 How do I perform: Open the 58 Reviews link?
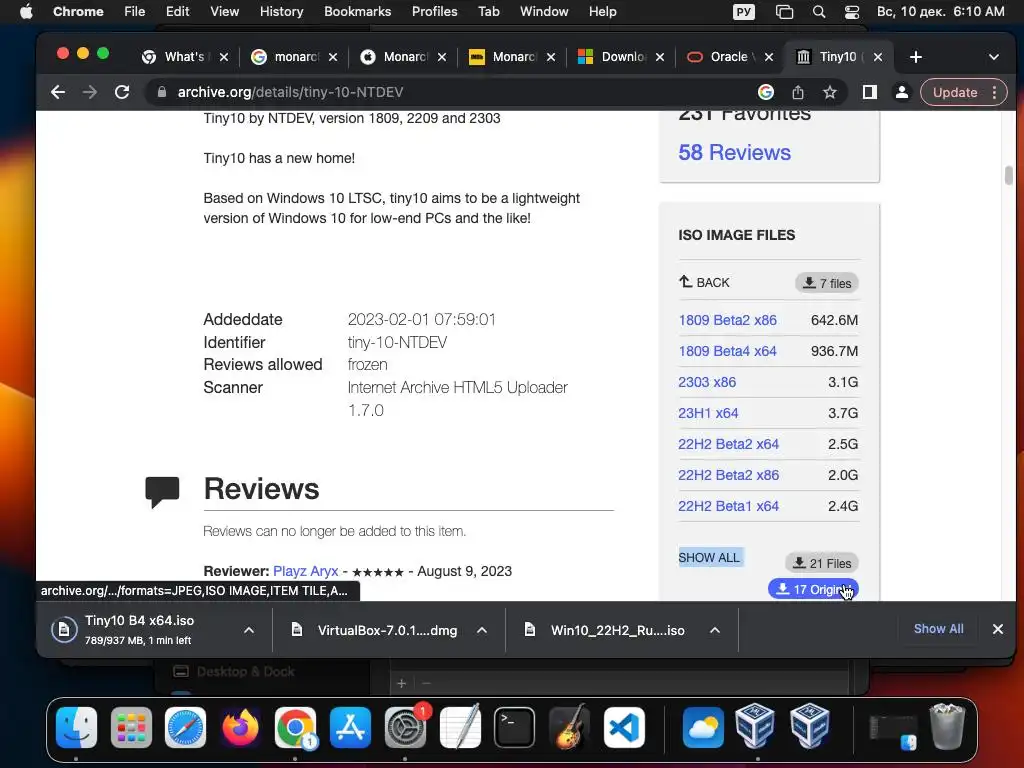tap(734, 152)
